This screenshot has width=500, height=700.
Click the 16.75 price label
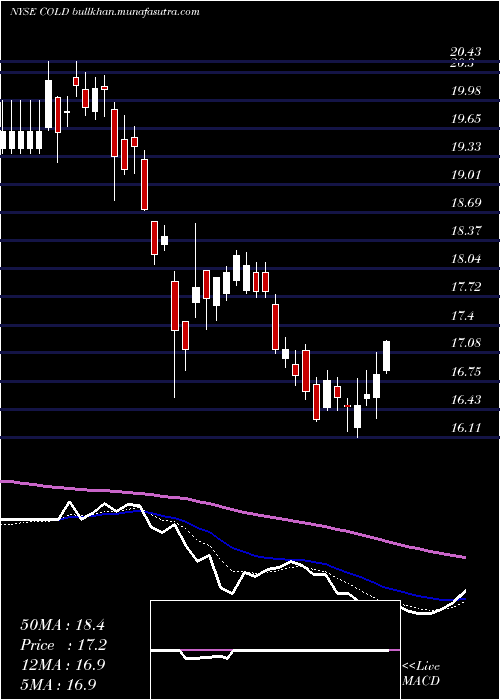466,372
